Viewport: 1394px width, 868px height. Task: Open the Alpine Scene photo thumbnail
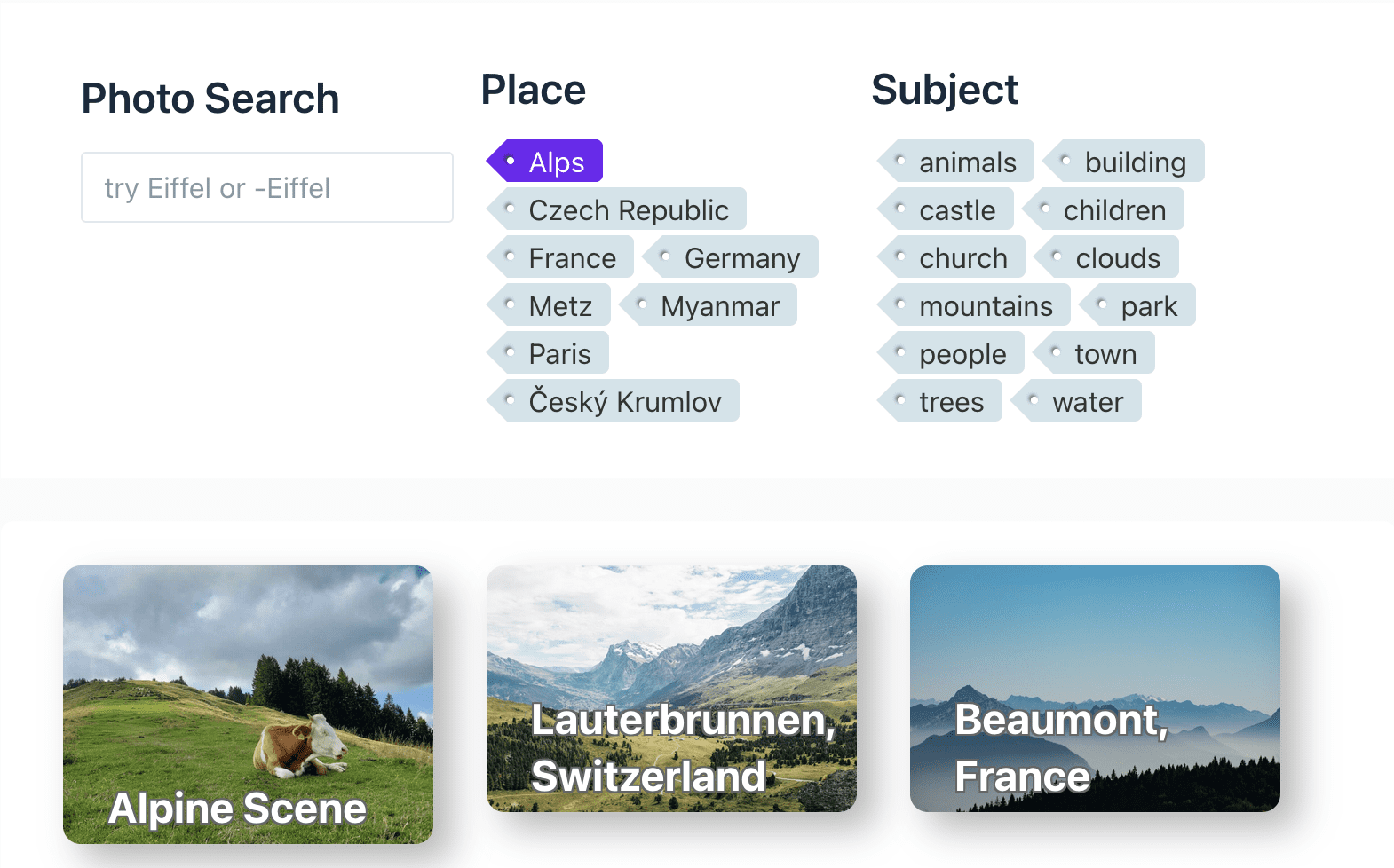(248, 704)
